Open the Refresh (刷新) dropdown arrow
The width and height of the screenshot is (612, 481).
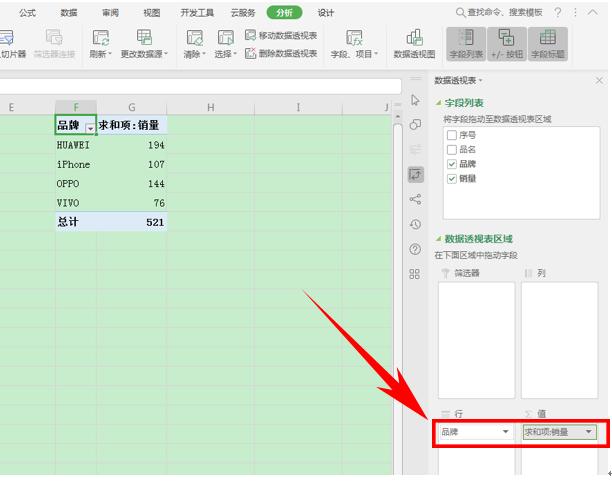click(110, 53)
